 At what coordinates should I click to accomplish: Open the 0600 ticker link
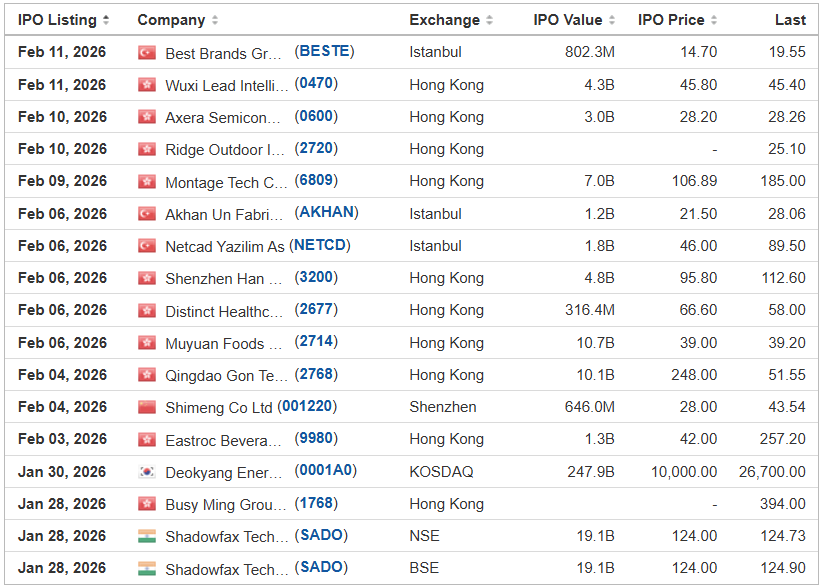(x=316, y=116)
